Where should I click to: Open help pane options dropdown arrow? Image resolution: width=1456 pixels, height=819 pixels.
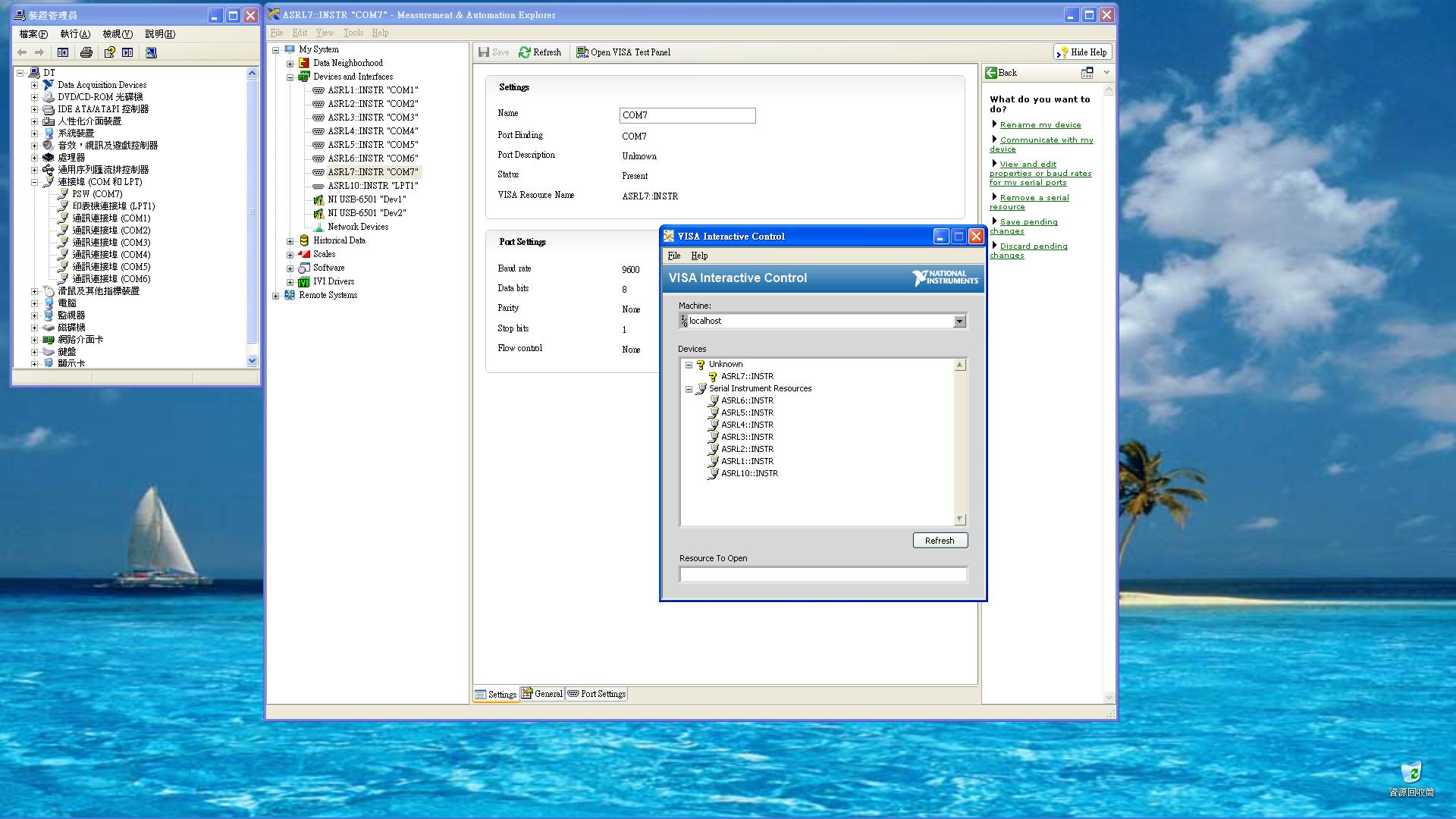tap(1106, 73)
